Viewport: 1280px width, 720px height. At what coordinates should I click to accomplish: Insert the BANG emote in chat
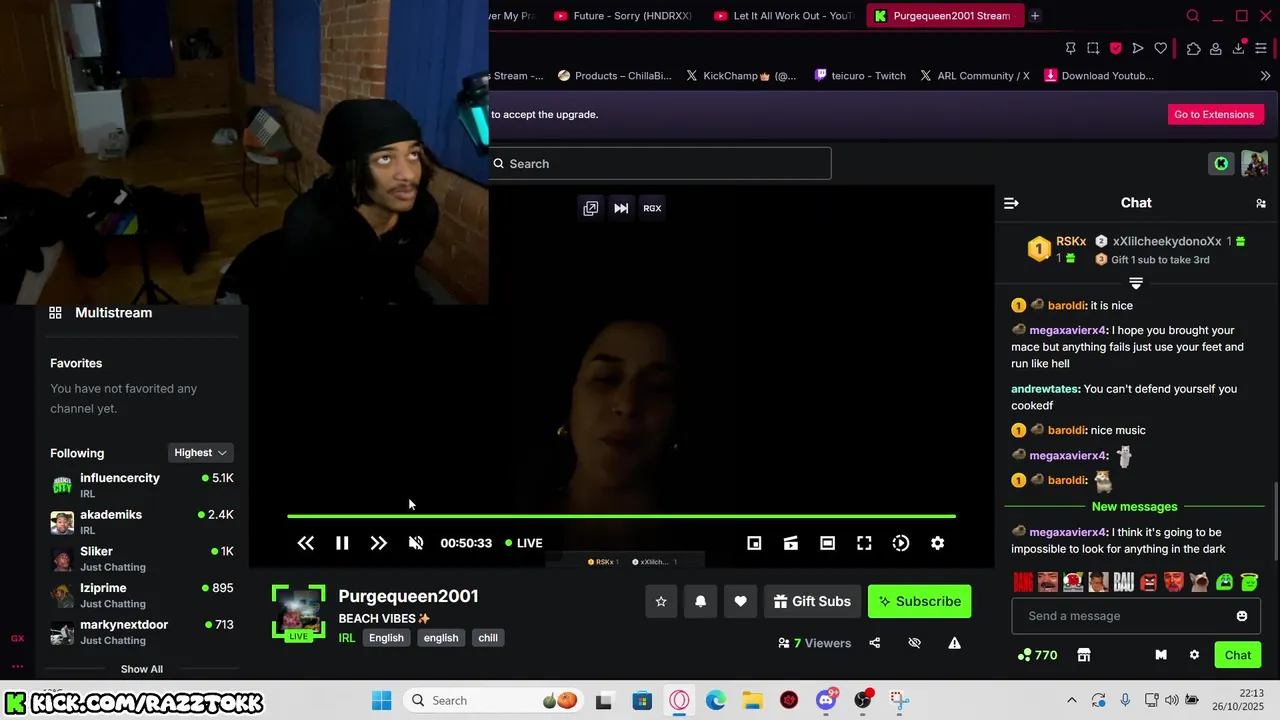1023,582
